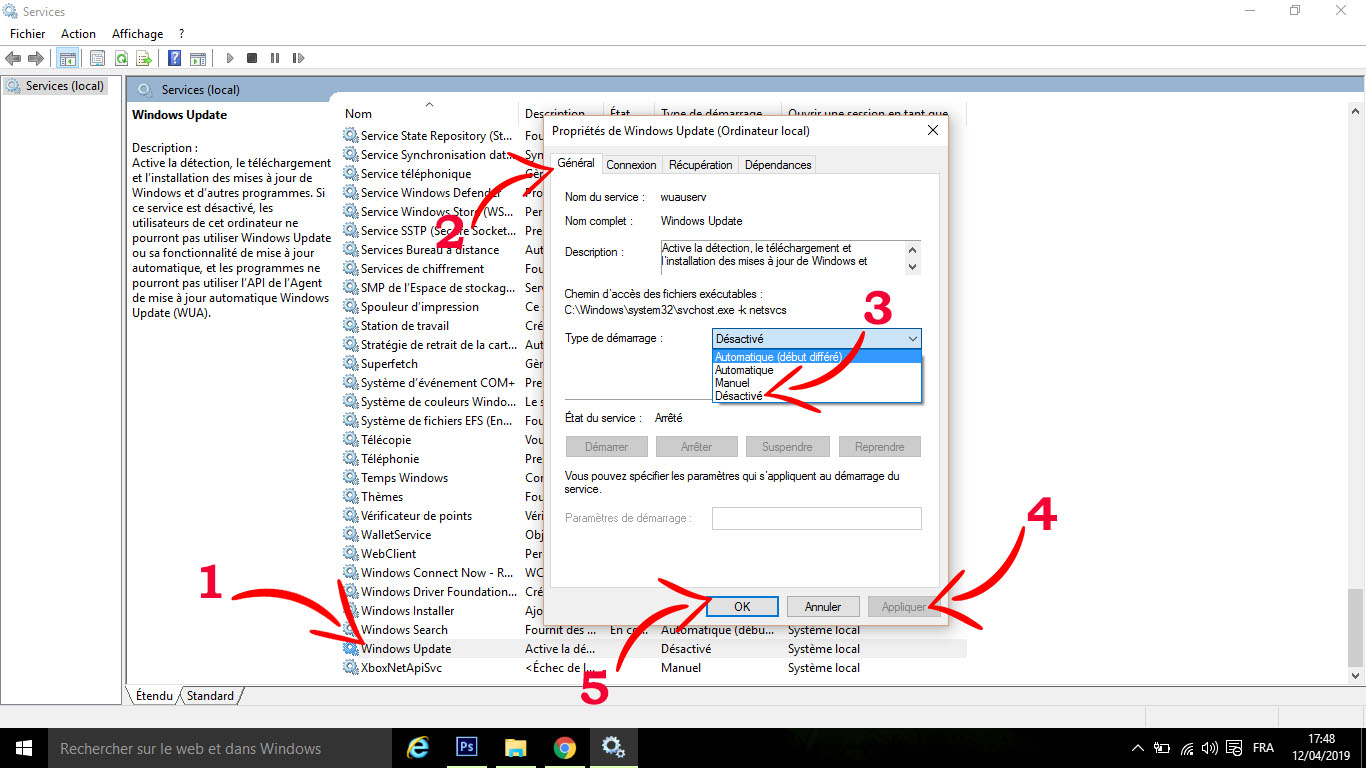
Task: Click the Reprendre service button
Action: 880,447
